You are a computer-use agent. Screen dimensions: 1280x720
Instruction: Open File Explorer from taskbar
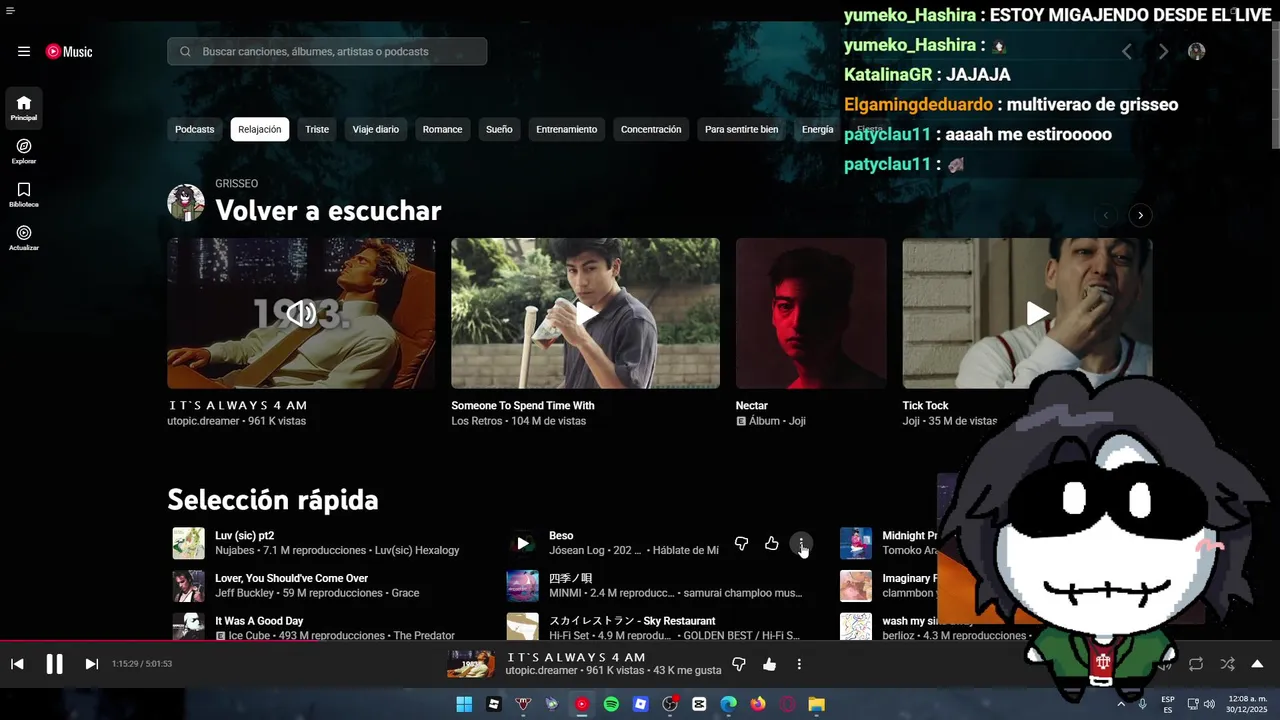(x=817, y=705)
